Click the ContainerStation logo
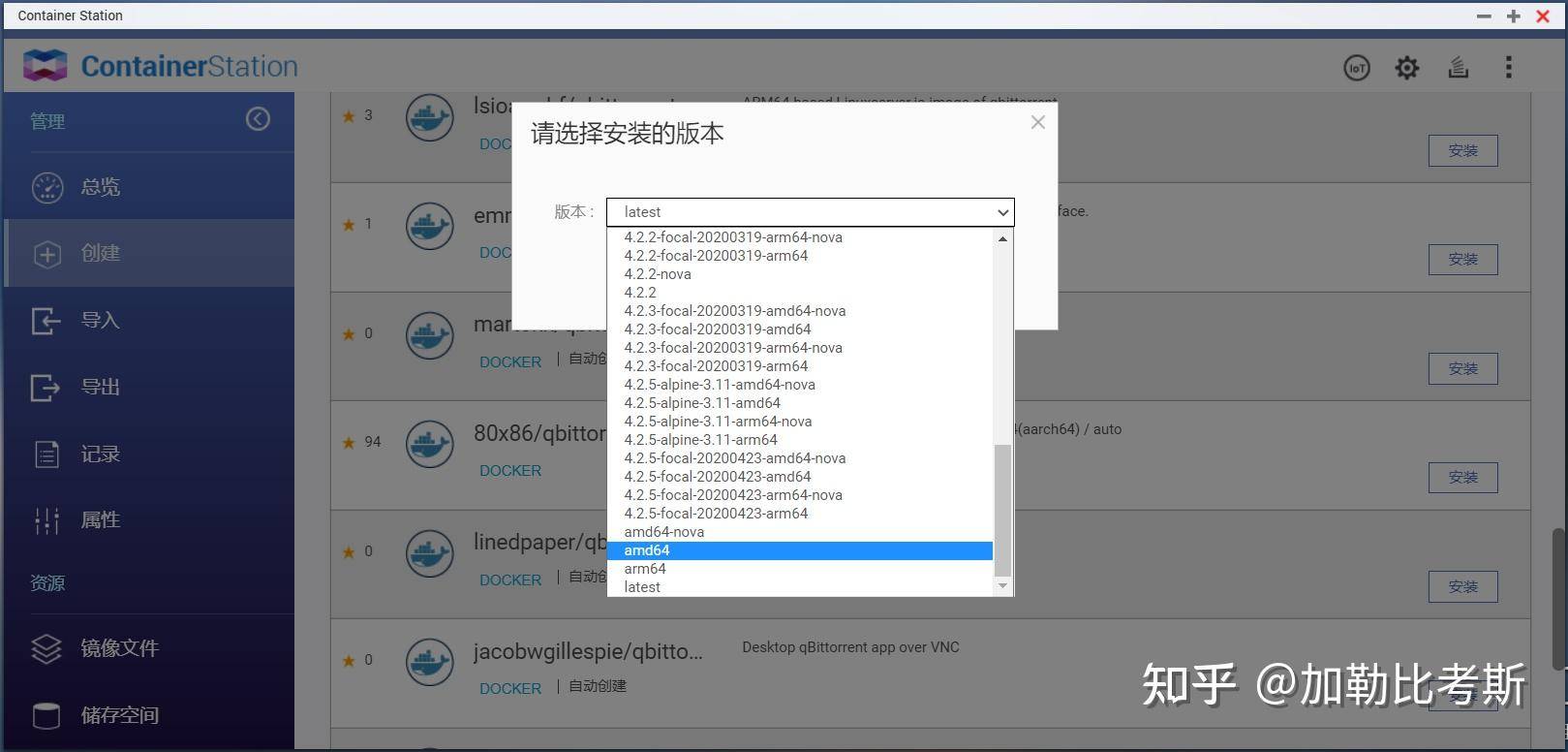Viewport: 1568px width, 752px height. click(x=161, y=66)
